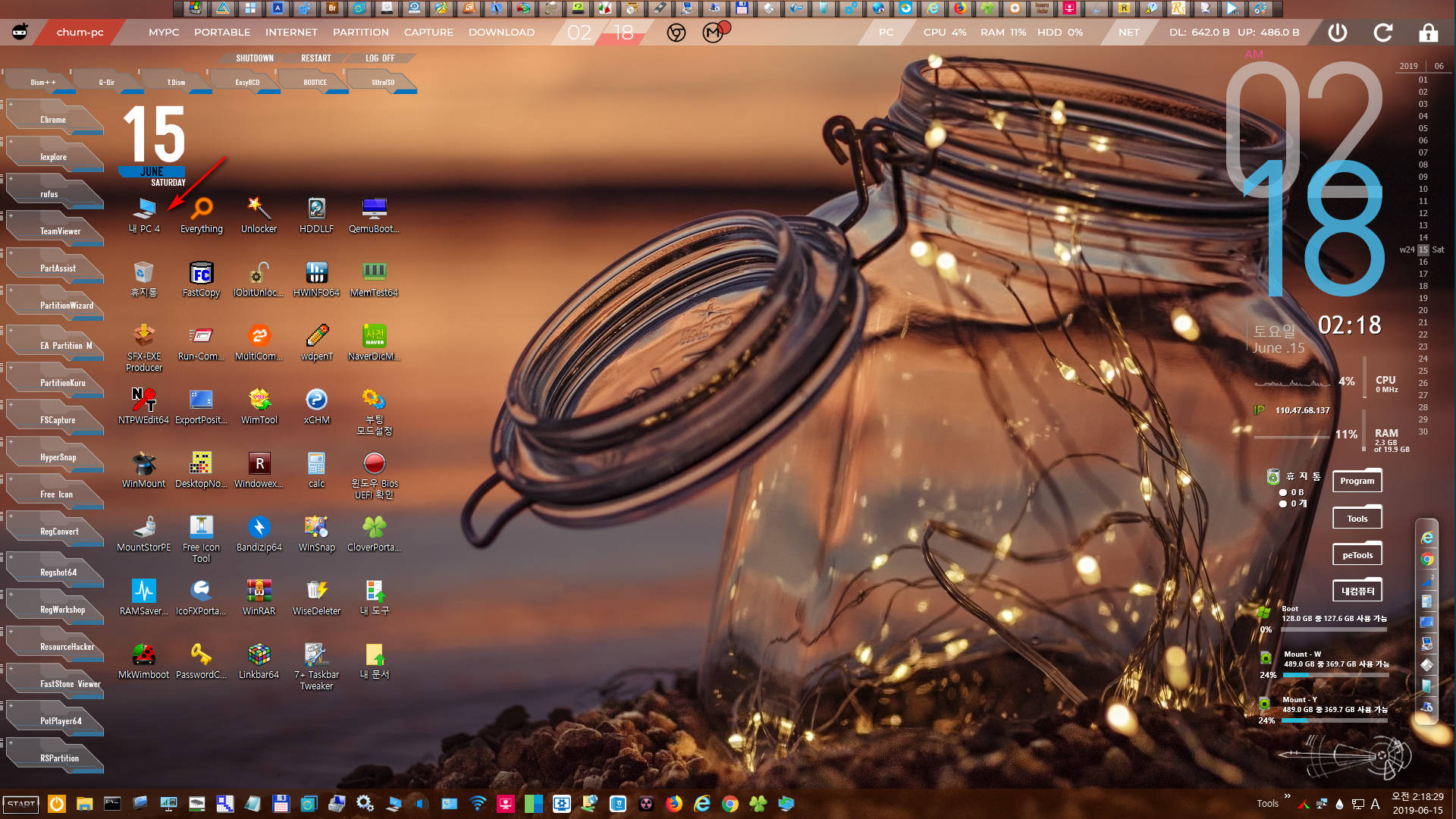Open the 내컴퓨터 folder button
The height and width of the screenshot is (819, 1456).
pyautogui.click(x=1357, y=591)
